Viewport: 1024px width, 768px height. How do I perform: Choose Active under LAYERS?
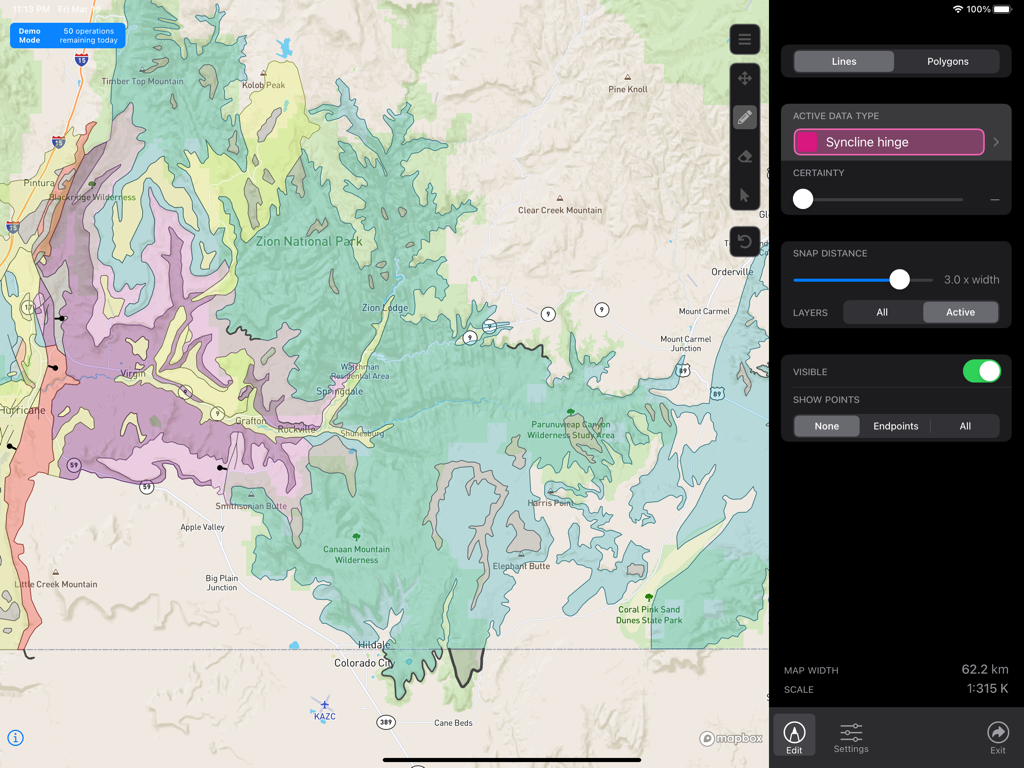(x=960, y=312)
